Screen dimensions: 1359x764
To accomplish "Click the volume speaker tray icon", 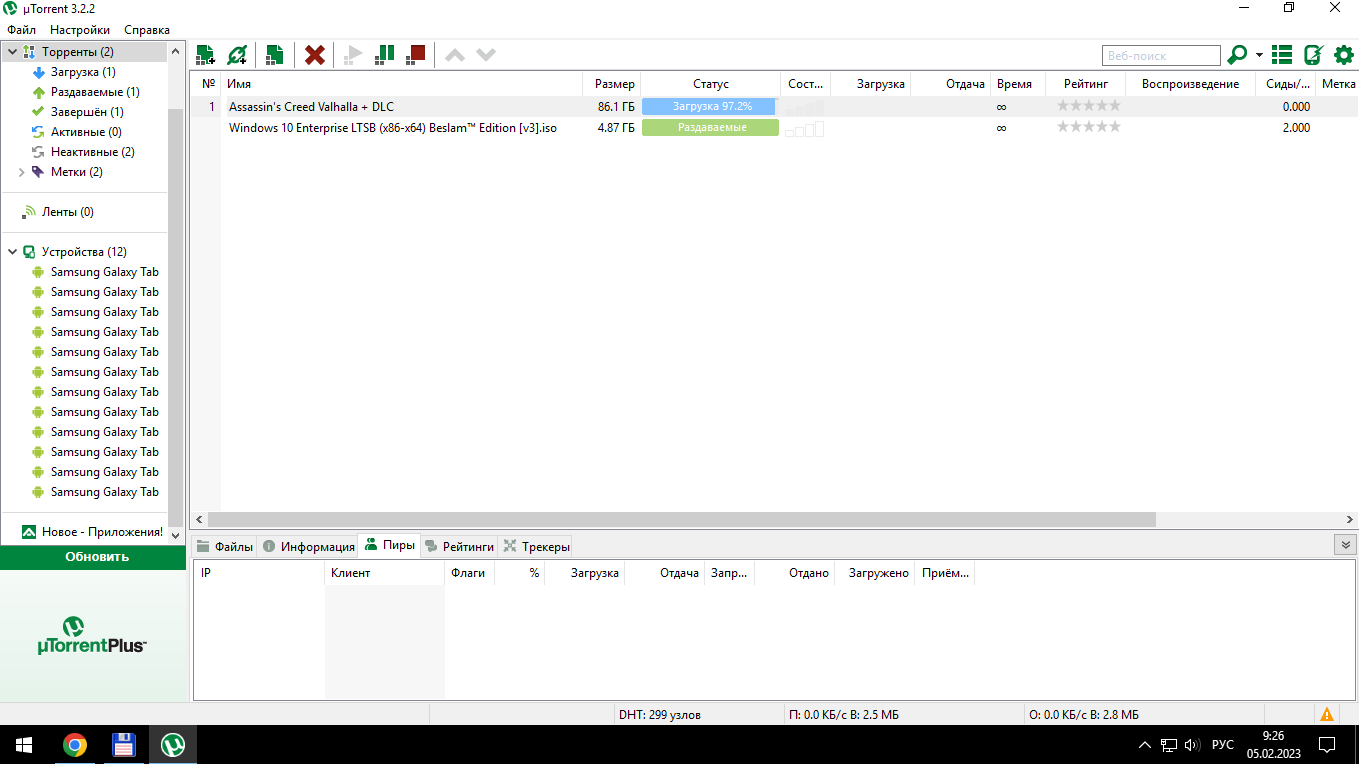I will click(1192, 745).
